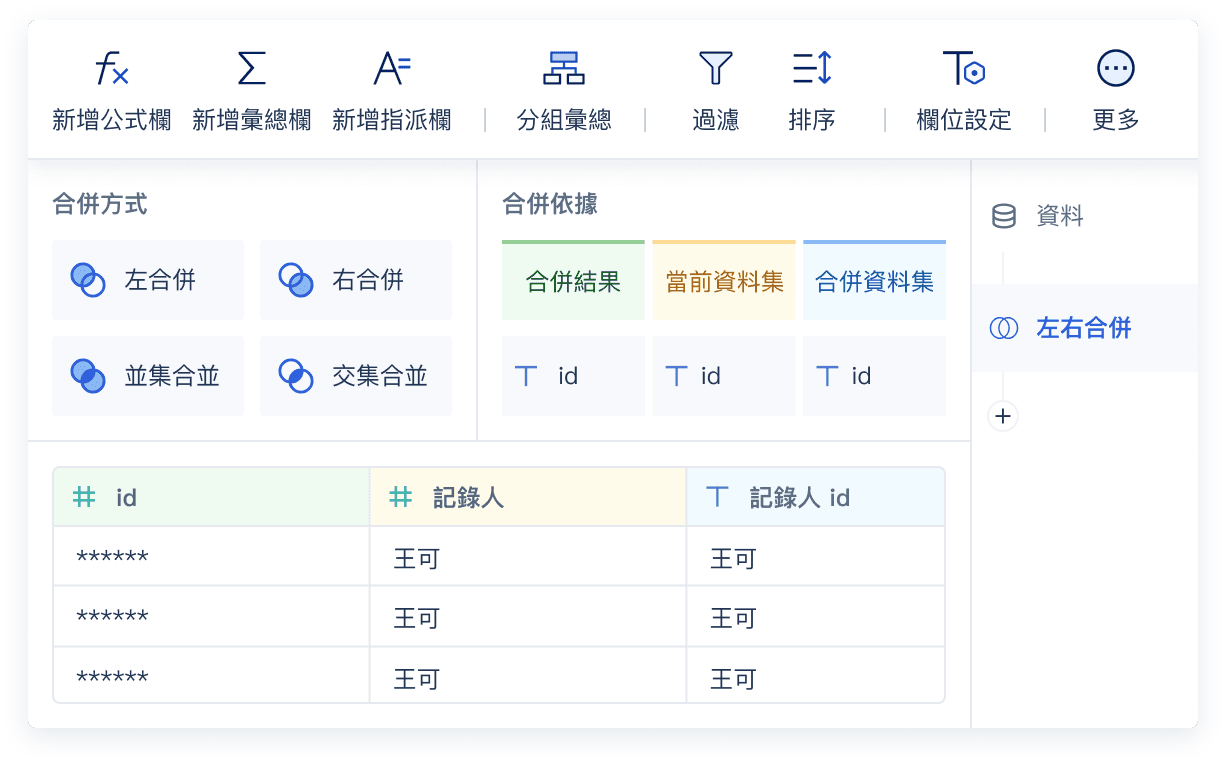The image size is (1226, 764).
Task: Open the id field under 合併結果
Action: point(573,376)
